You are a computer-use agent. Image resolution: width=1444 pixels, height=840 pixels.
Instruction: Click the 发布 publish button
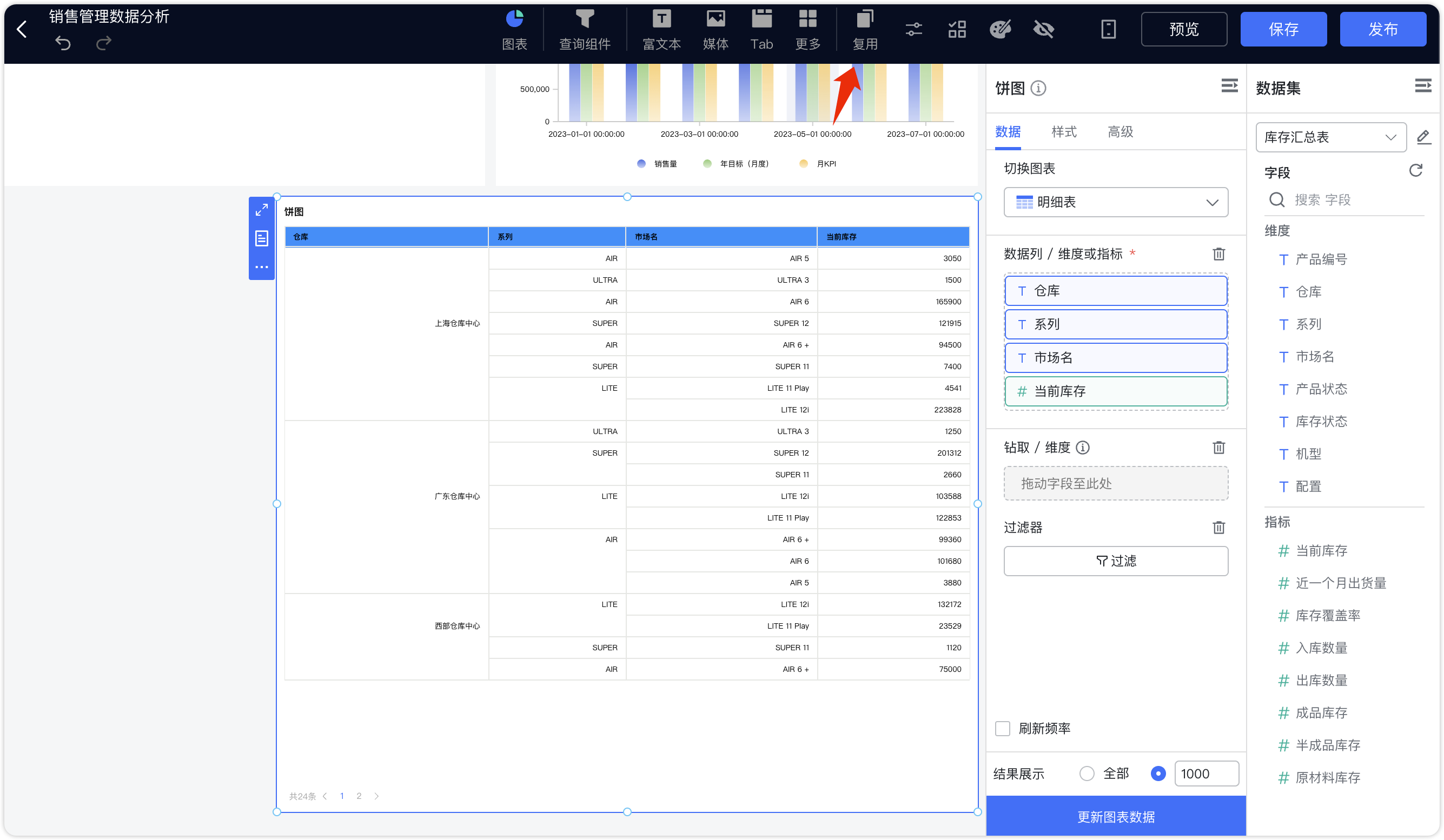pyautogui.click(x=1383, y=29)
